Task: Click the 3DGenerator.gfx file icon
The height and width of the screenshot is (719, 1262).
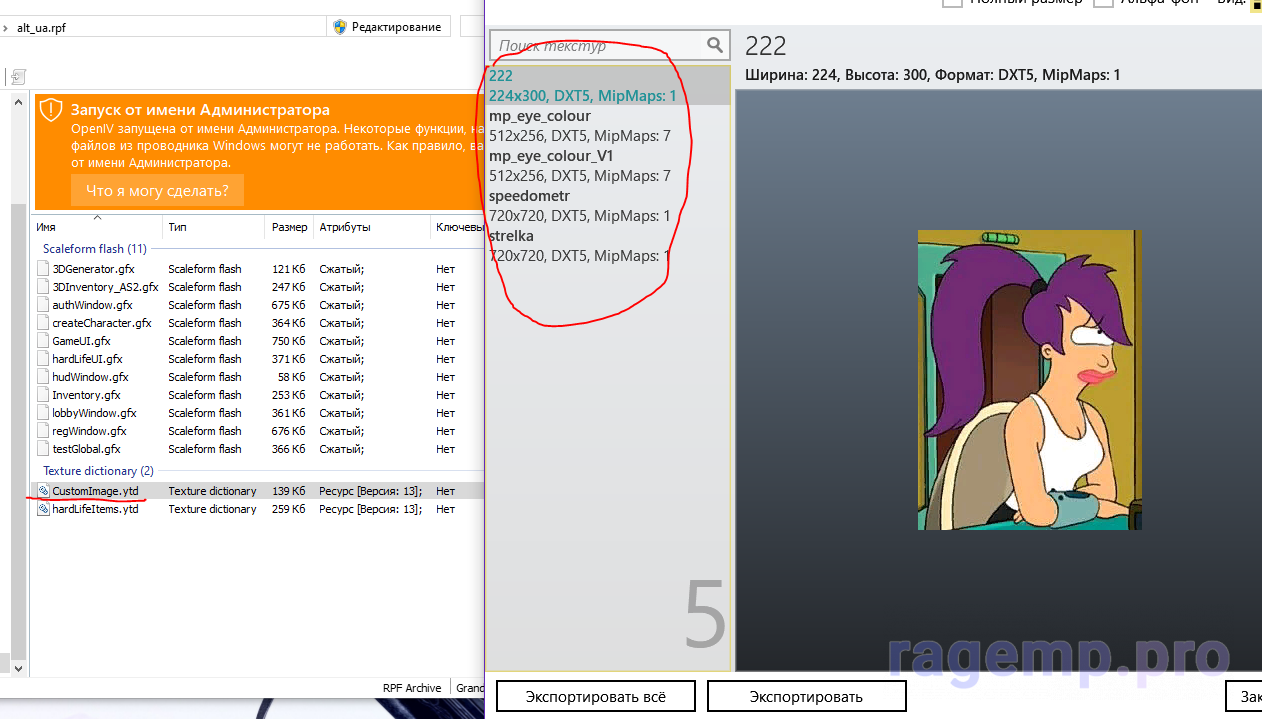Action: [43, 269]
